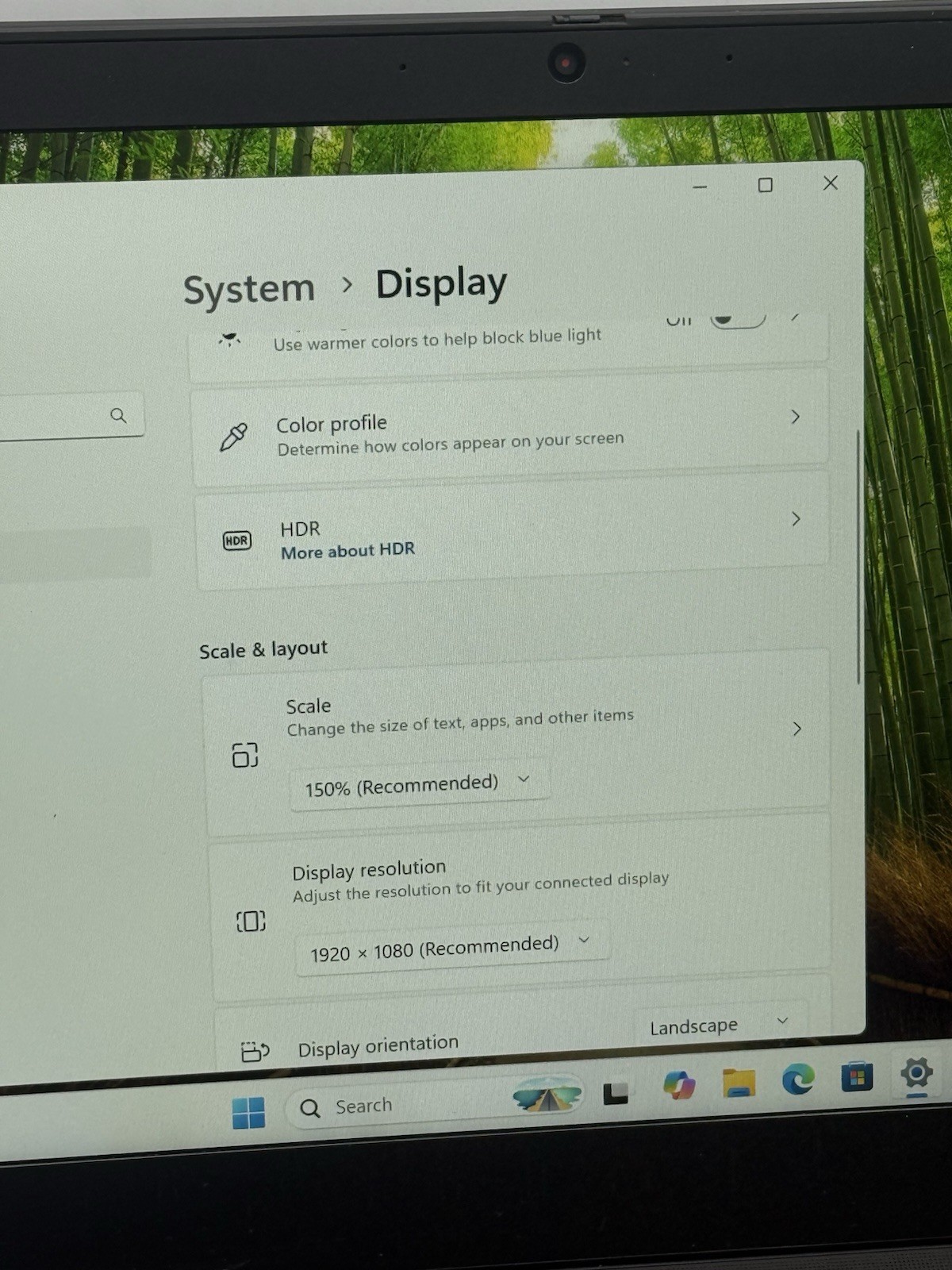Open Microsoft Store from the taskbar

coord(857,1077)
